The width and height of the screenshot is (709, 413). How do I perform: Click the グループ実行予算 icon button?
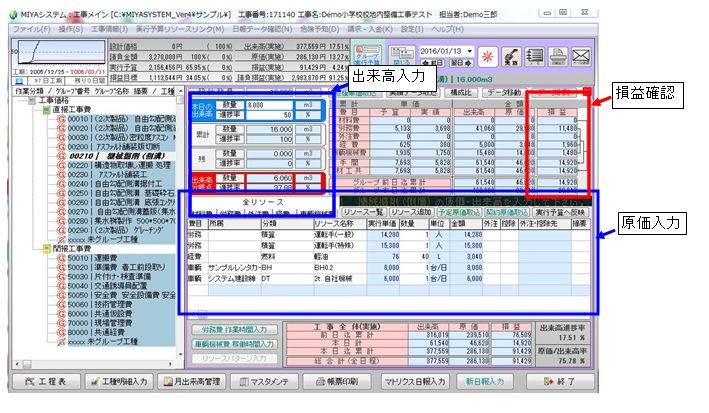[x=367, y=56]
